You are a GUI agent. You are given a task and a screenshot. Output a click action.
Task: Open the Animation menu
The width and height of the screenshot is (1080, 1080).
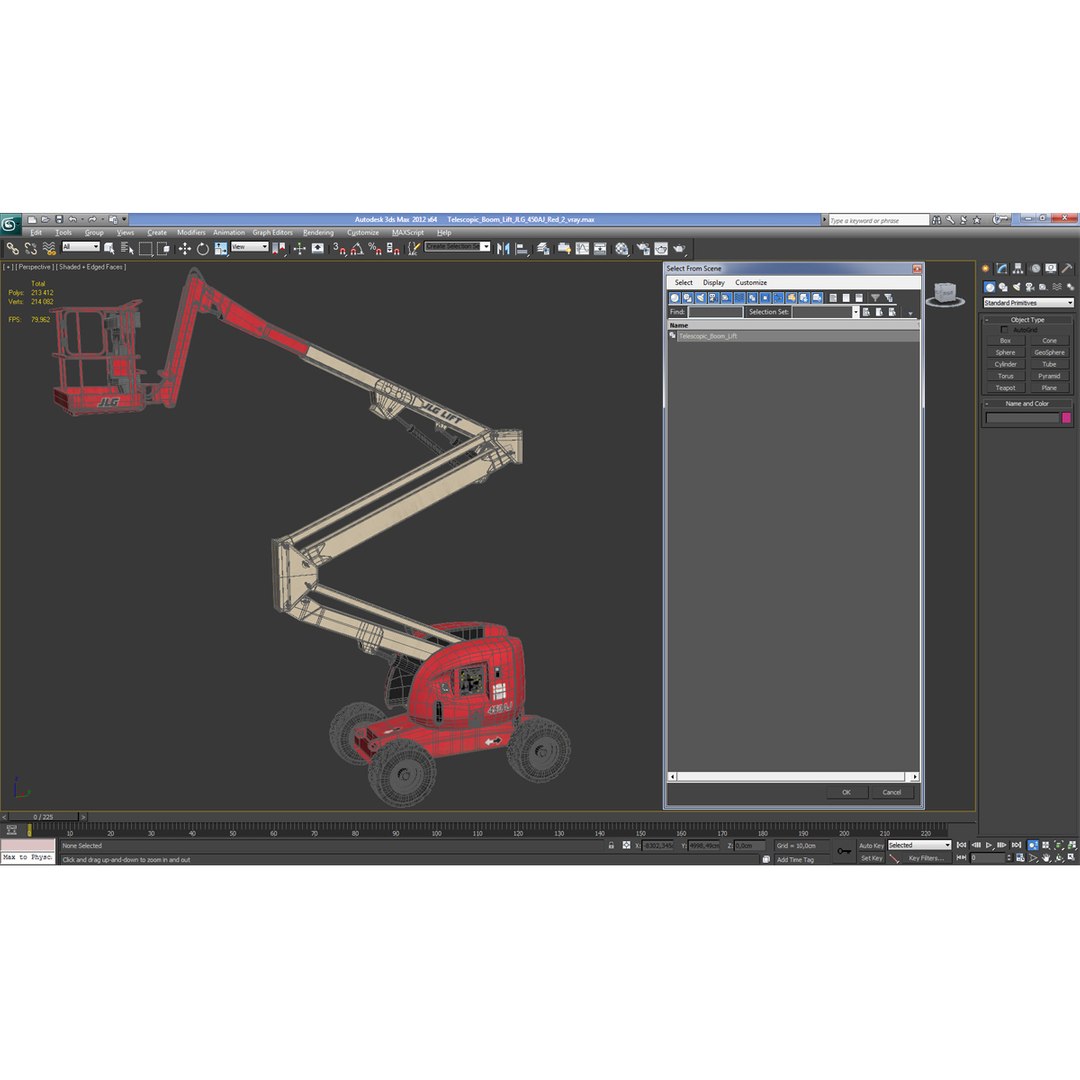[229, 232]
